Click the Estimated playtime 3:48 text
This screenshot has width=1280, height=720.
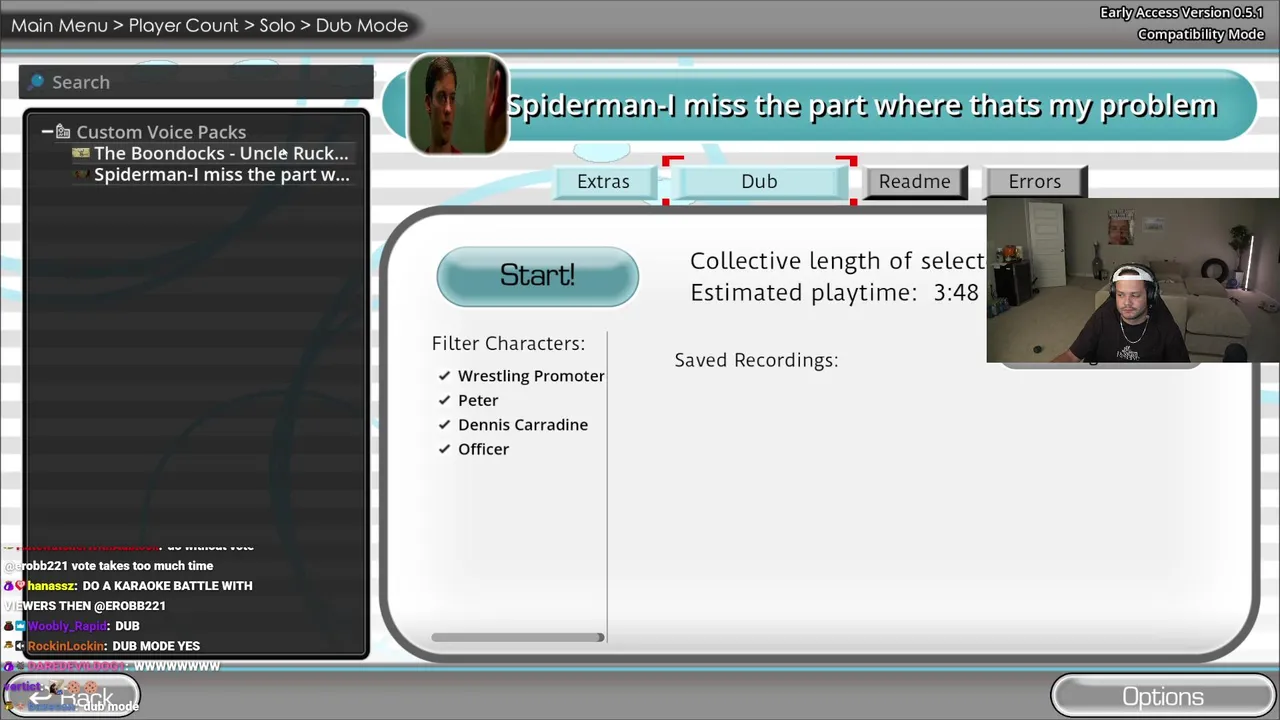834,292
